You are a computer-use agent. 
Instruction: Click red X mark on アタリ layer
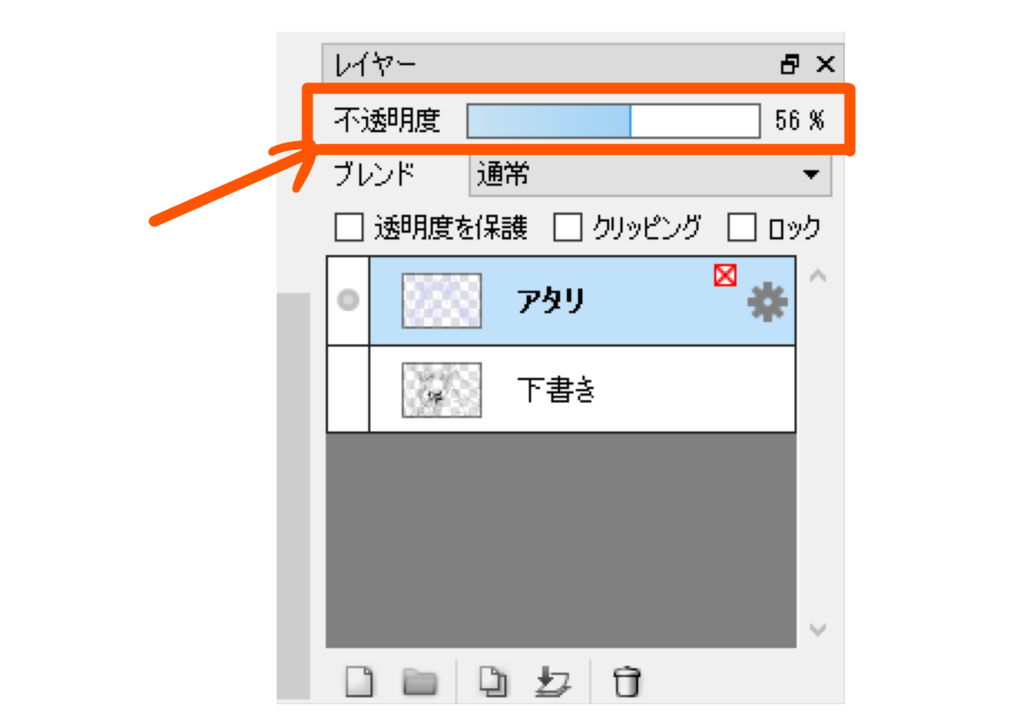click(725, 275)
